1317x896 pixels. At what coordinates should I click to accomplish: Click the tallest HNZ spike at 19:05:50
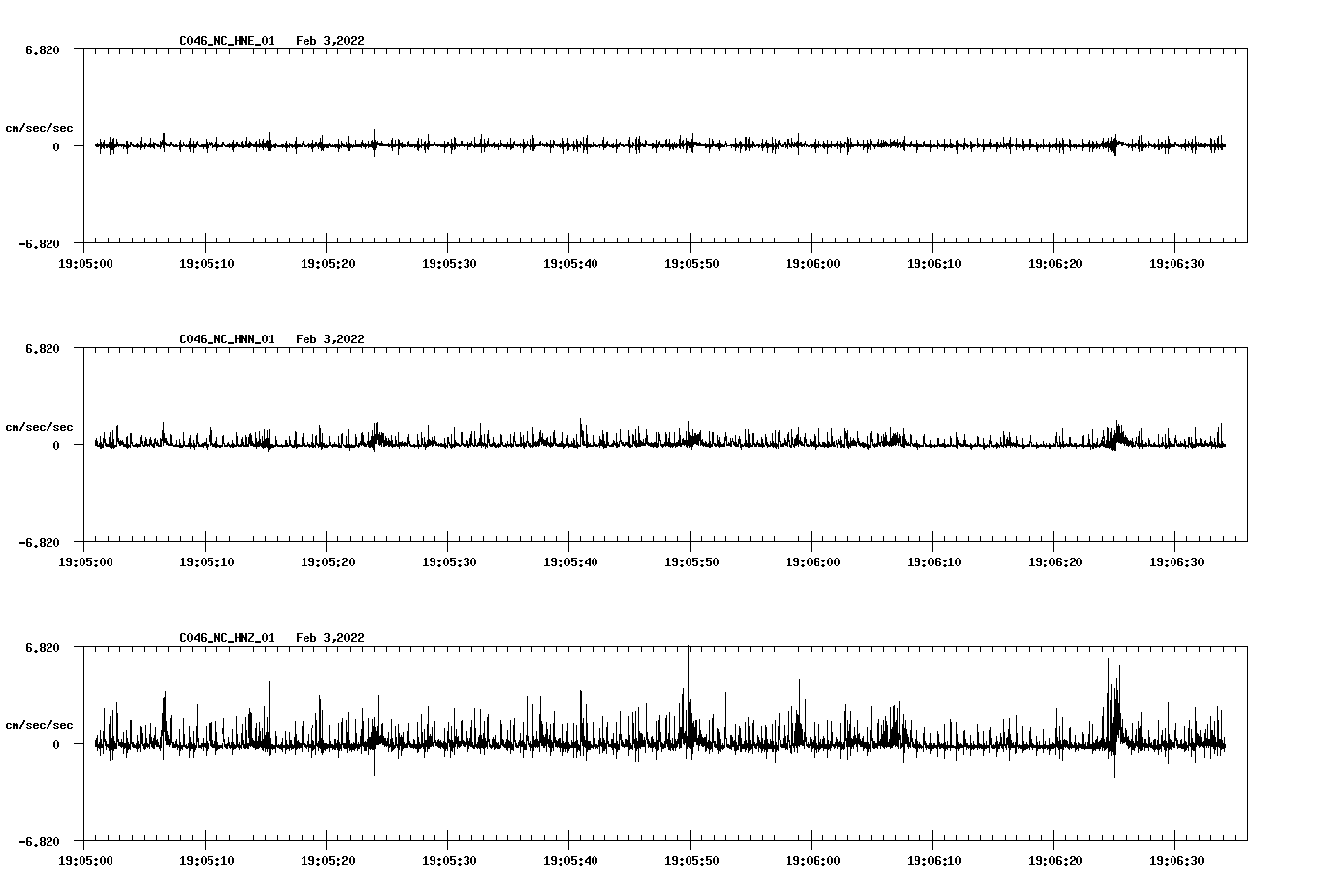689,693
